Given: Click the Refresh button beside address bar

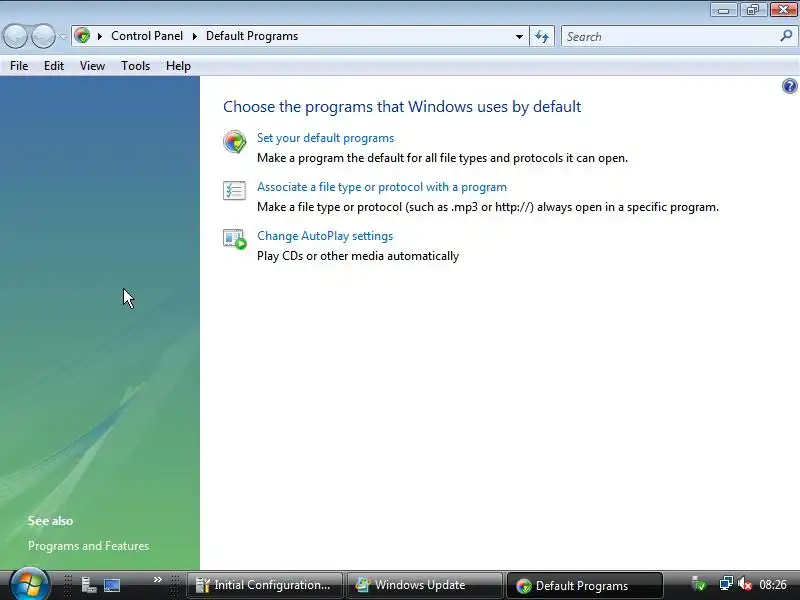Looking at the screenshot, I should 542,36.
